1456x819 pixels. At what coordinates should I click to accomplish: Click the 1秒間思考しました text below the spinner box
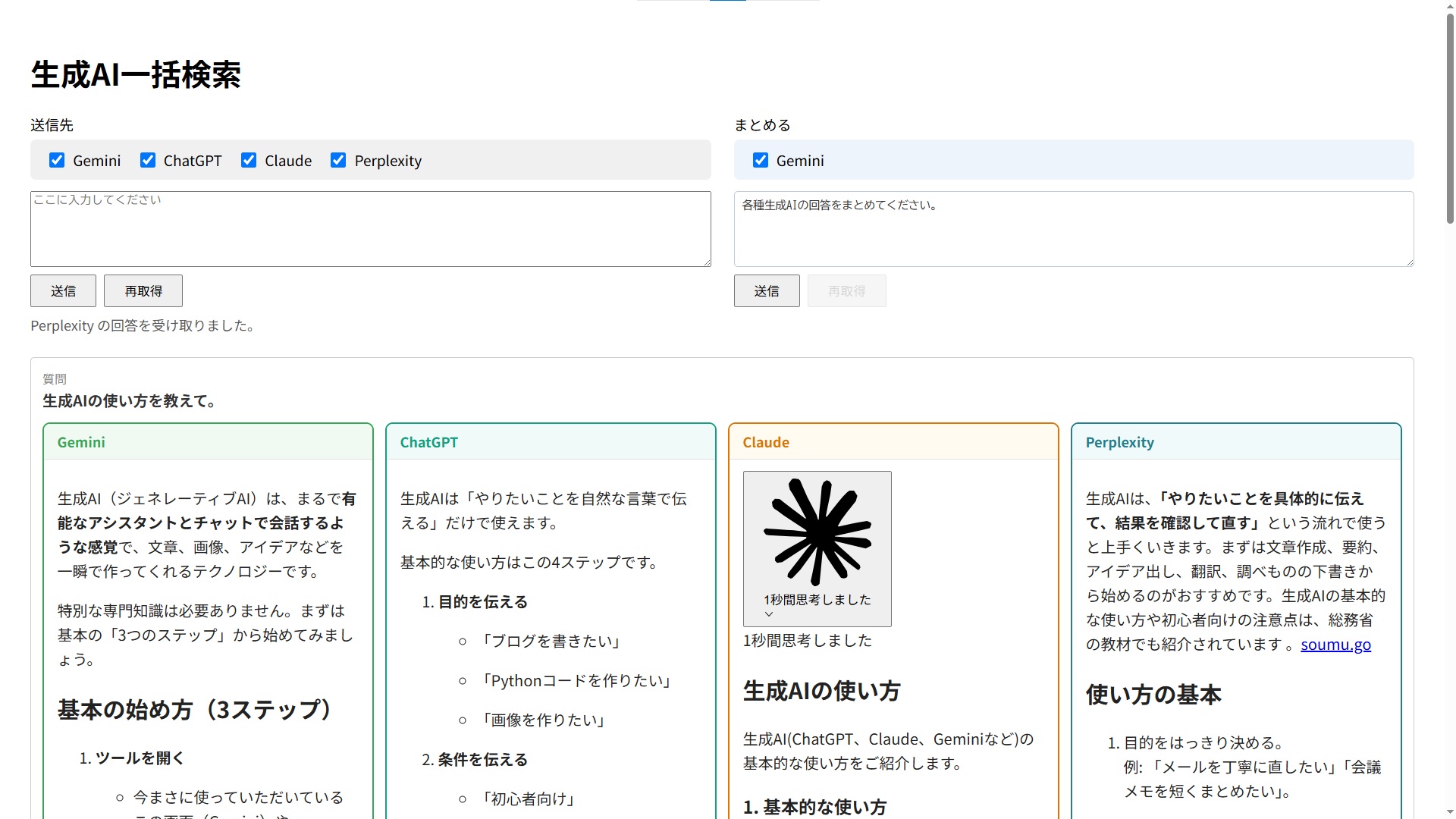[x=808, y=641]
